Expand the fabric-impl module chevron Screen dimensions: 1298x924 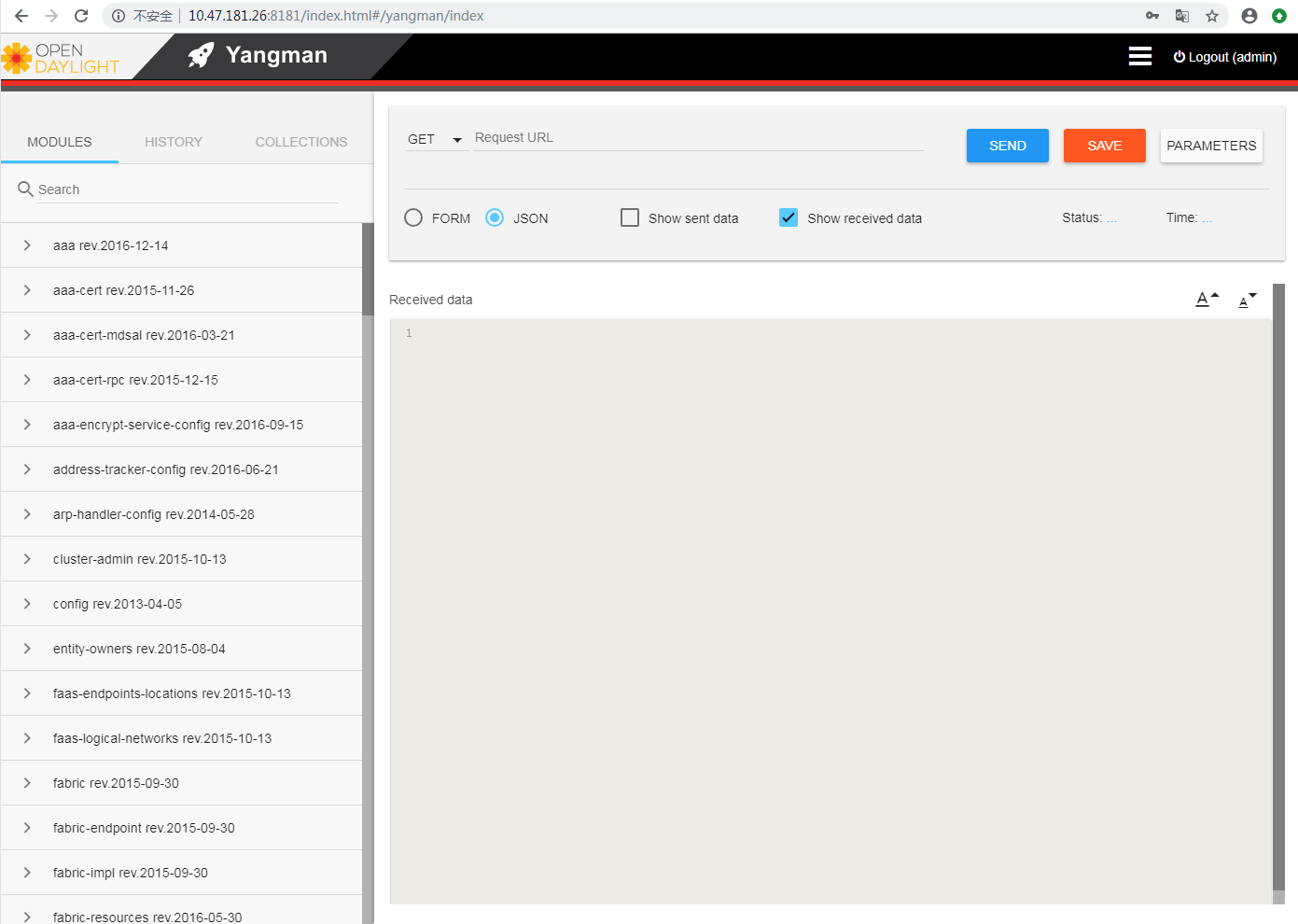point(27,873)
